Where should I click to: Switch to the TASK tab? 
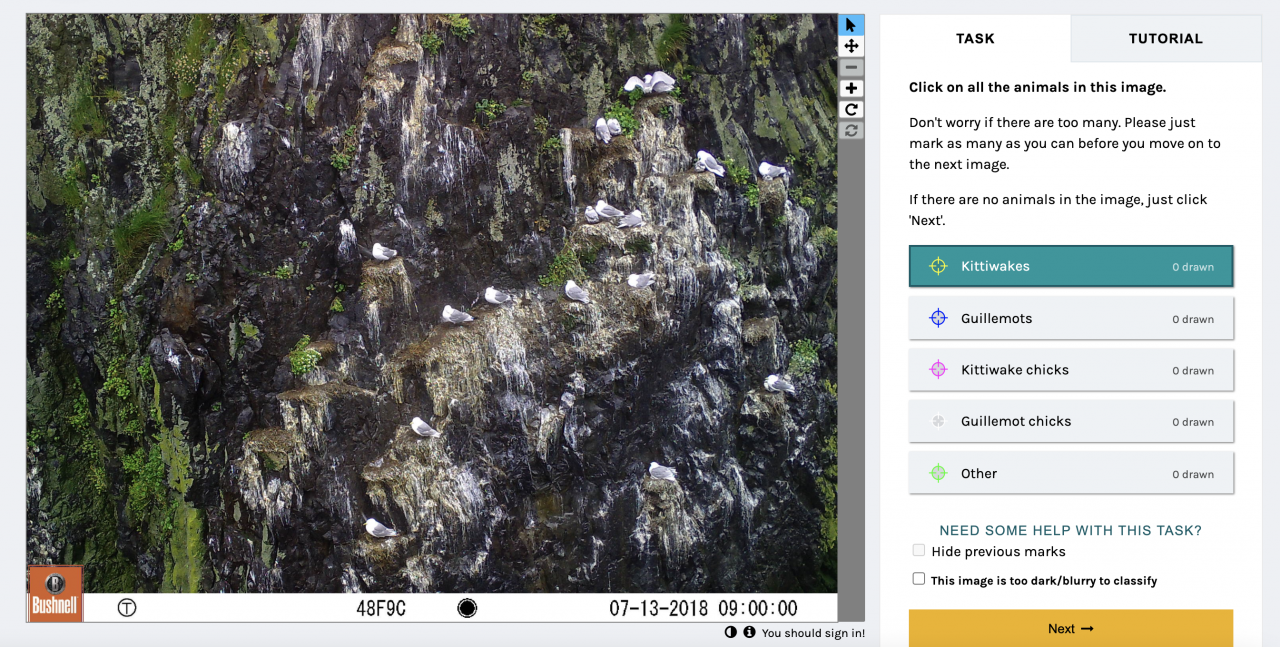pos(975,38)
